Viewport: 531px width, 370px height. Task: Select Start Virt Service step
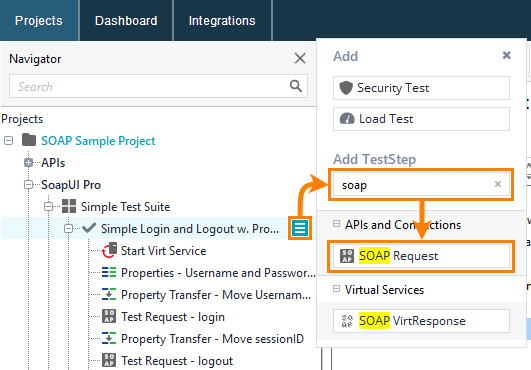point(164,251)
